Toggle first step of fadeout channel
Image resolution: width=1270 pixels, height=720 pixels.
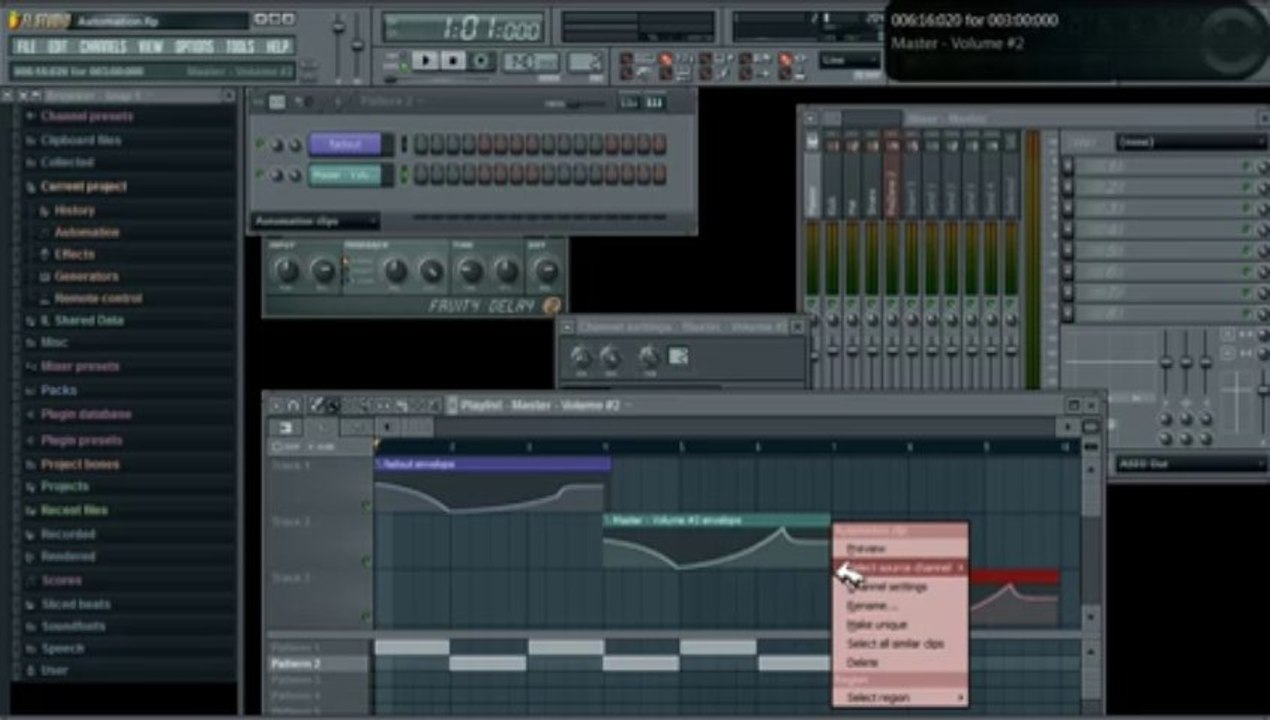click(x=421, y=144)
